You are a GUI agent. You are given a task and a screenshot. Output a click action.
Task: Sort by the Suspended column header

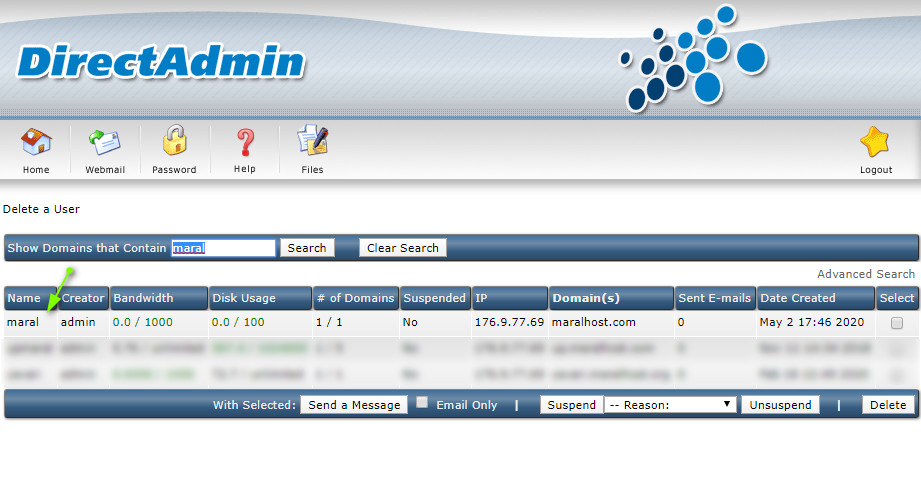click(435, 298)
